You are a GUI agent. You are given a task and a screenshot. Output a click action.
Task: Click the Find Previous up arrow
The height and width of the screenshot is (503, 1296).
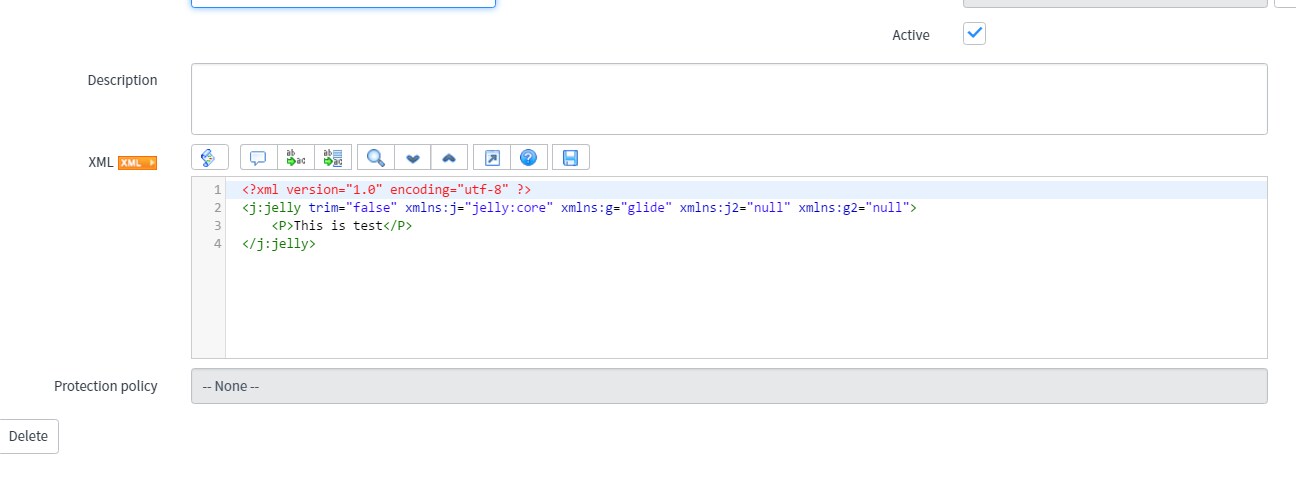pos(450,157)
